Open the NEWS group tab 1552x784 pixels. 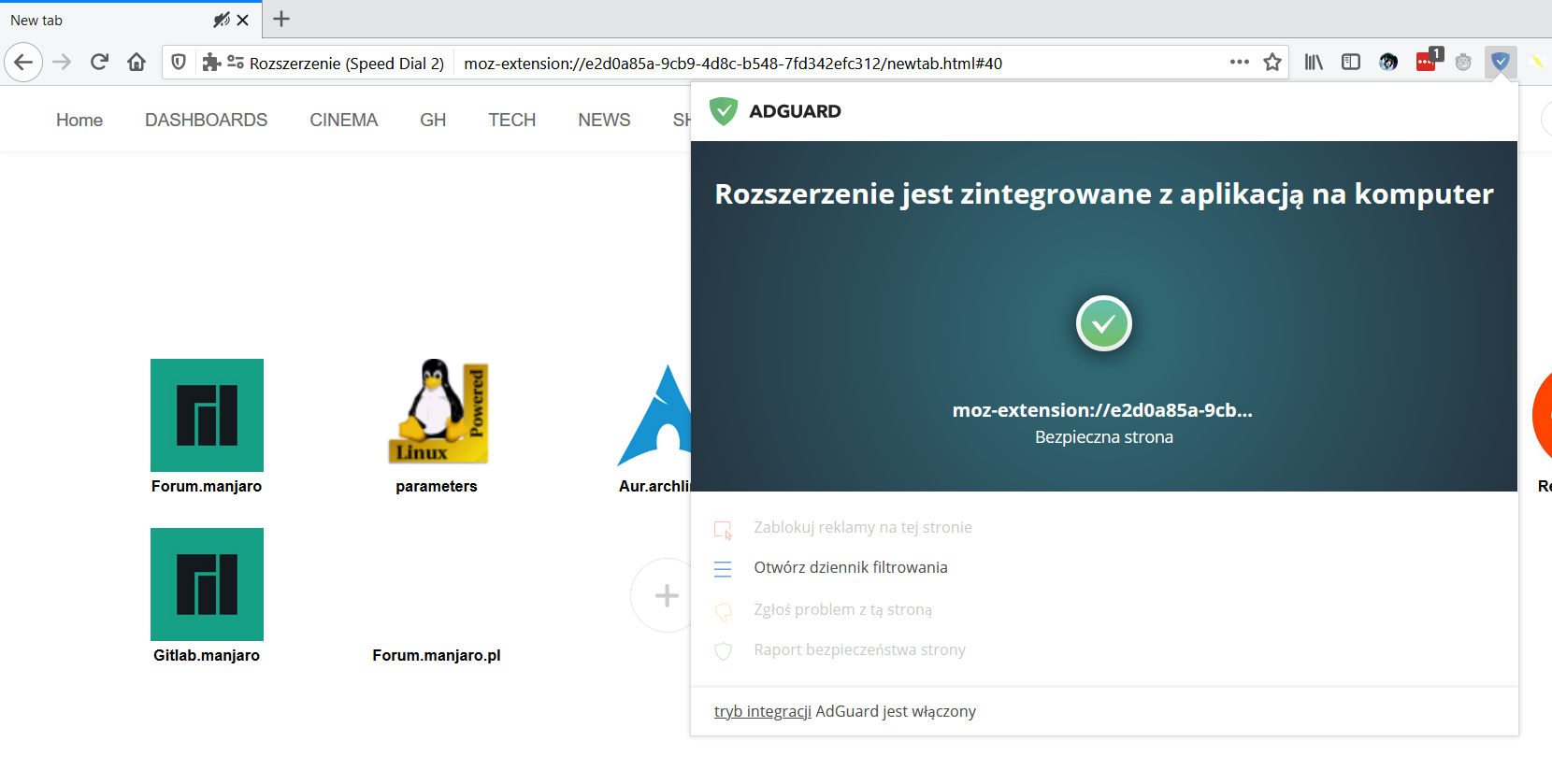(x=604, y=121)
